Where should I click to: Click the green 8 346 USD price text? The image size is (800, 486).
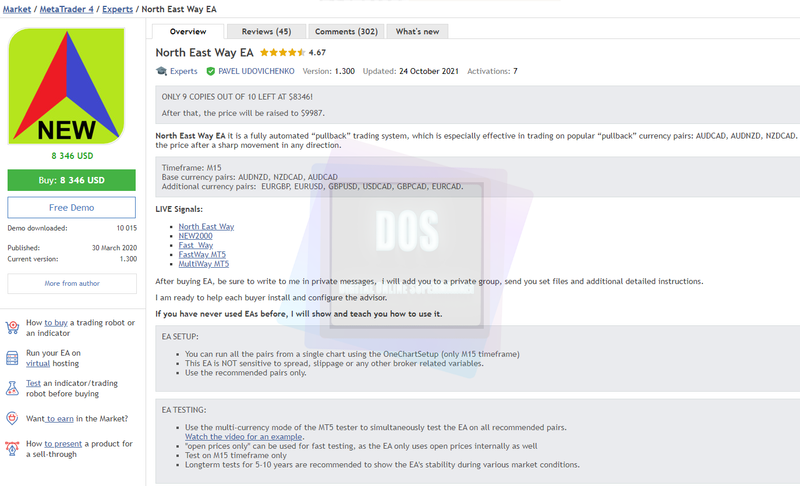[x=72, y=156]
